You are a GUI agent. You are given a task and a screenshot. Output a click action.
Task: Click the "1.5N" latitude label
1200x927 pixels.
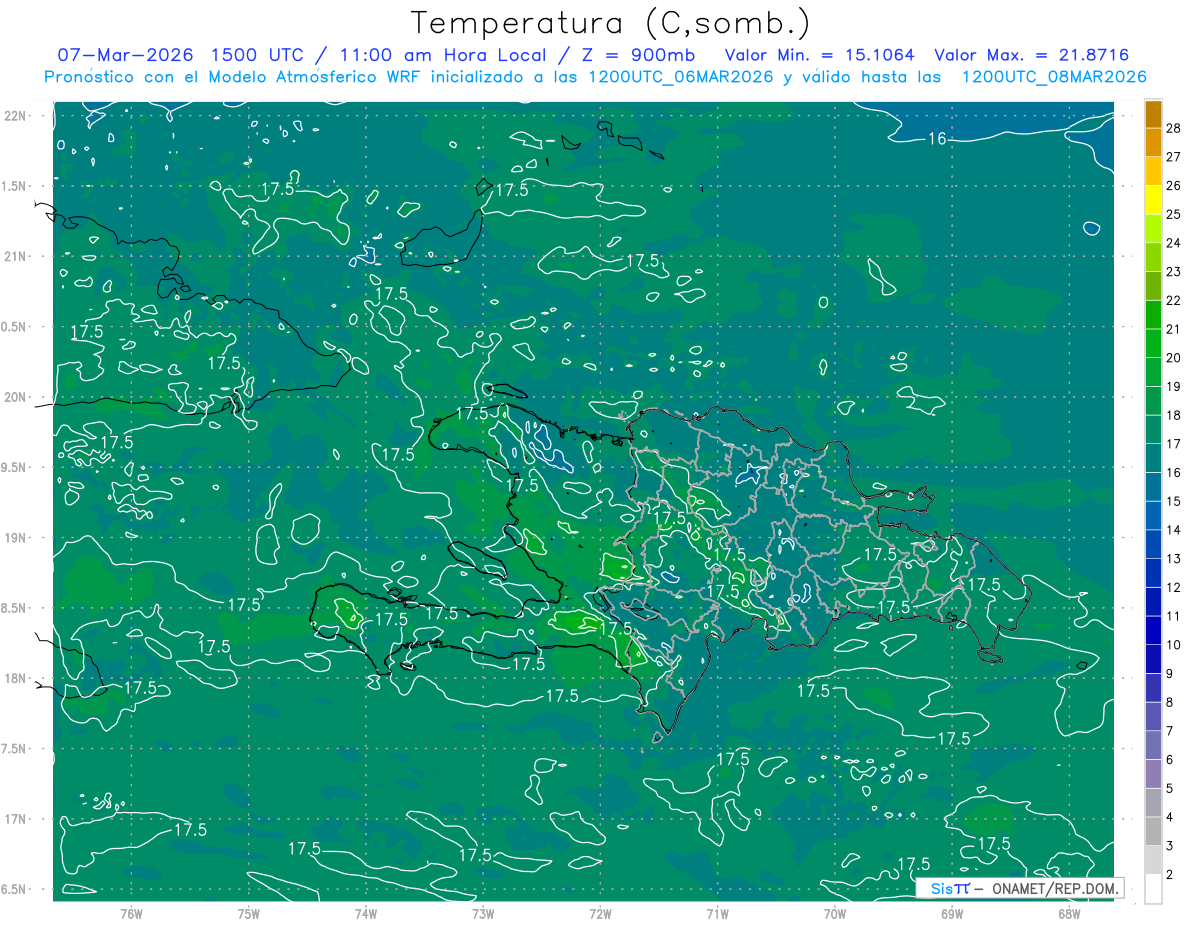click(x=15, y=186)
